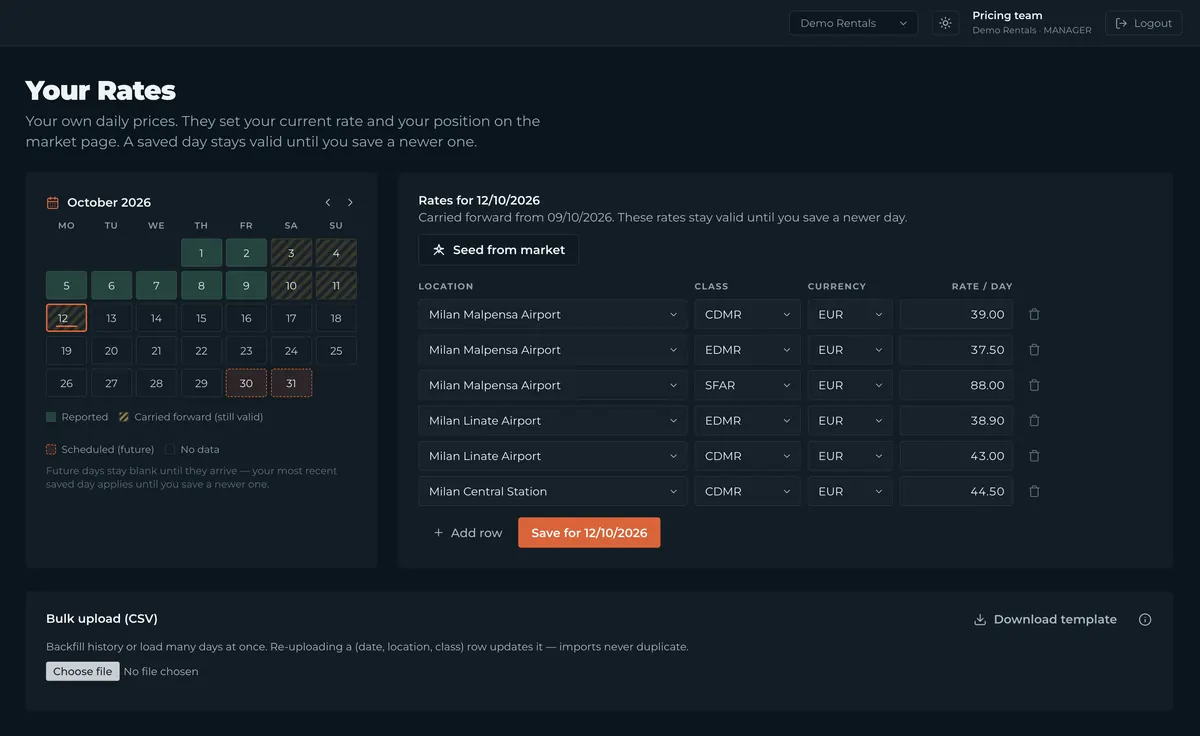This screenshot has width=1200, height=736.
Task: Delete the Malpensa CDMR 39.00 row
Action: 1034,314
